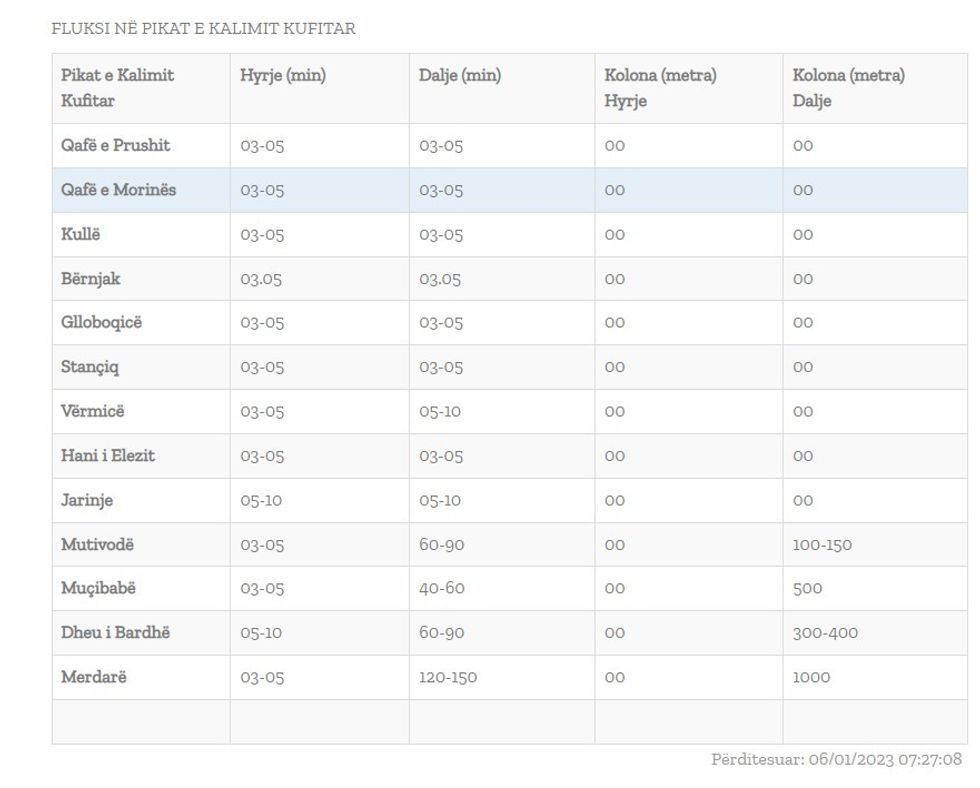This screenshot has height=788, width=980.
Task: Click the Jarinje crossing name
Action: click(x=87, y=500)
